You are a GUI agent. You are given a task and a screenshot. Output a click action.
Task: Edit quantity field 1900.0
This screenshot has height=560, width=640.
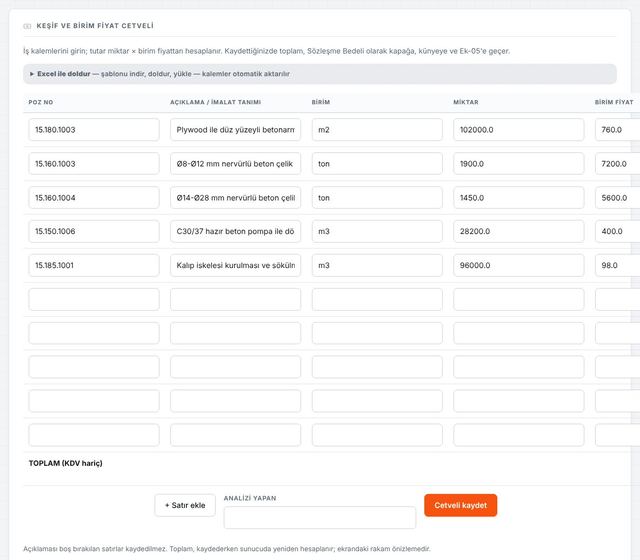coord(519,164)
